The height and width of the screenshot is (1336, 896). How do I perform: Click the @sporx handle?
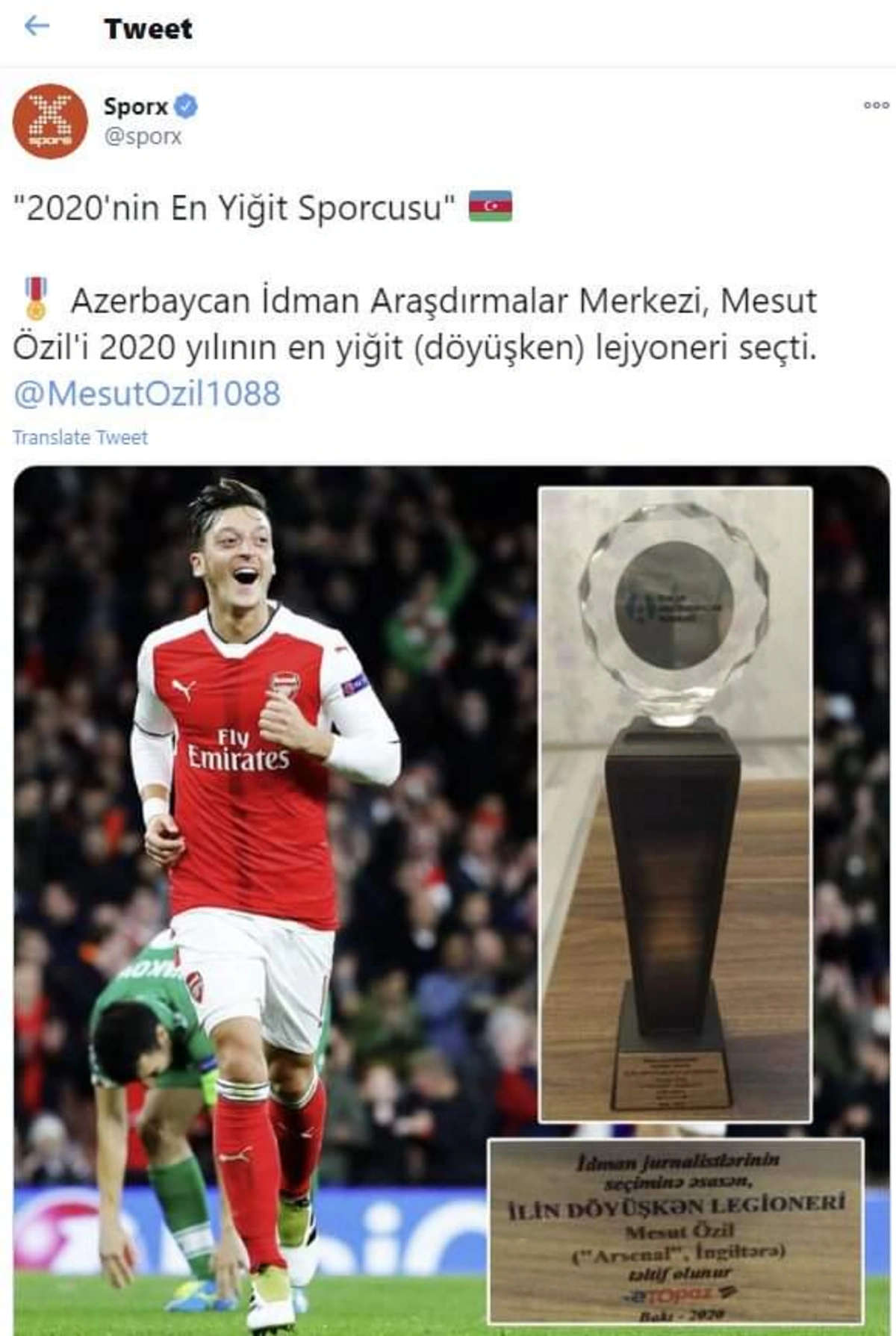143,137
